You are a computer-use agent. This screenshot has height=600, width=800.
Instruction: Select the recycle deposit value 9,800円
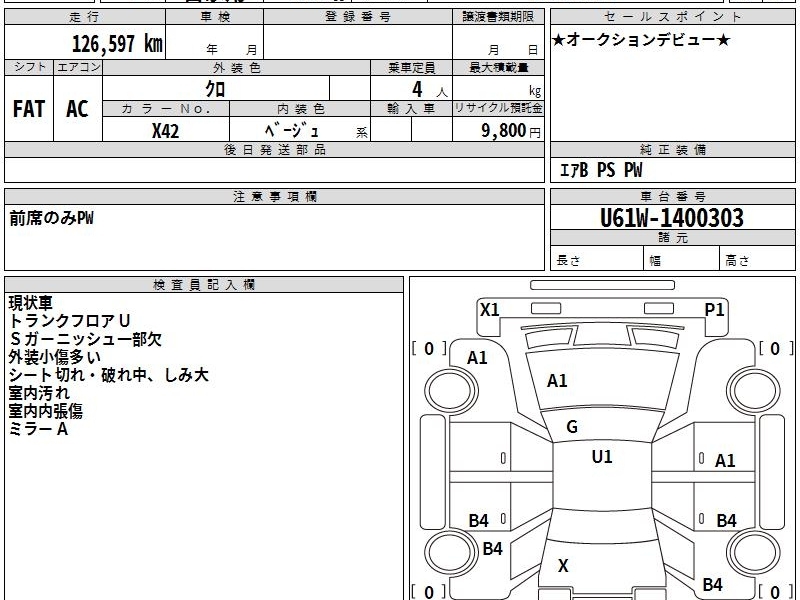(511, 131)
